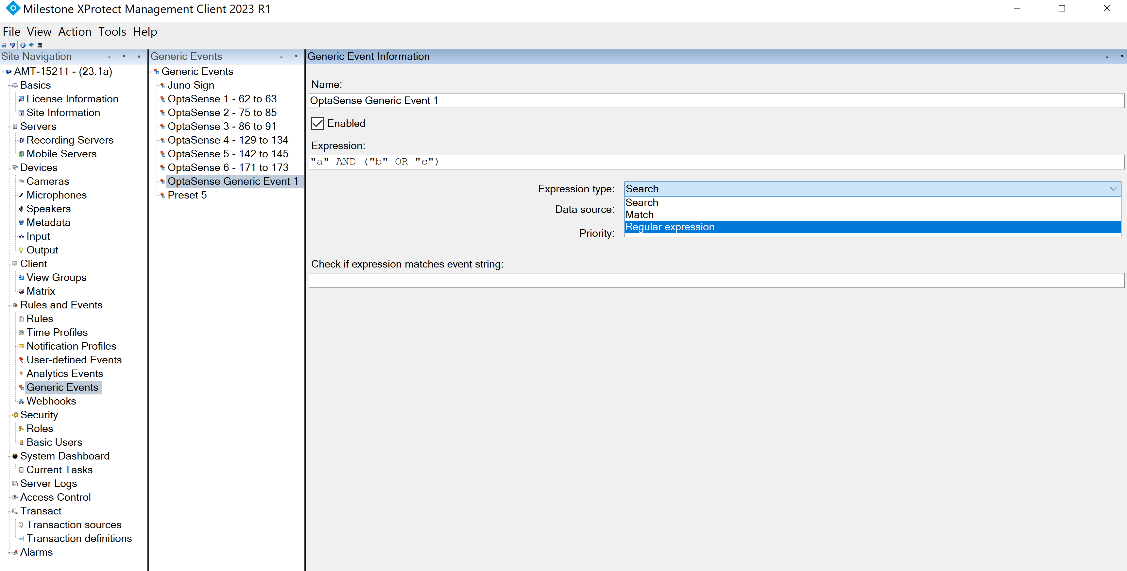Click the event string check field
The image size is (1127, 571).
(x=716, y=280)
